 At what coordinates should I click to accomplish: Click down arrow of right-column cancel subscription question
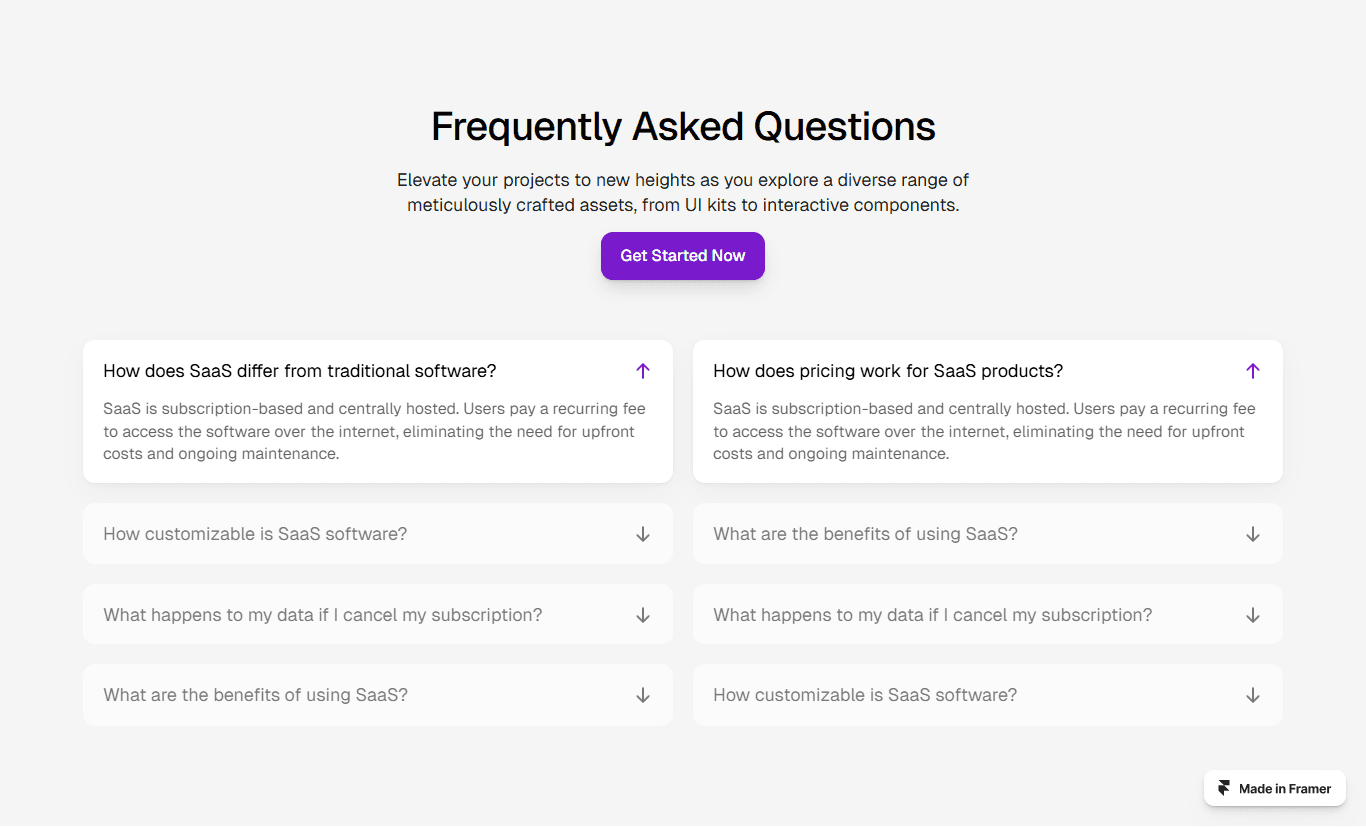click(x=1253, y=615)
